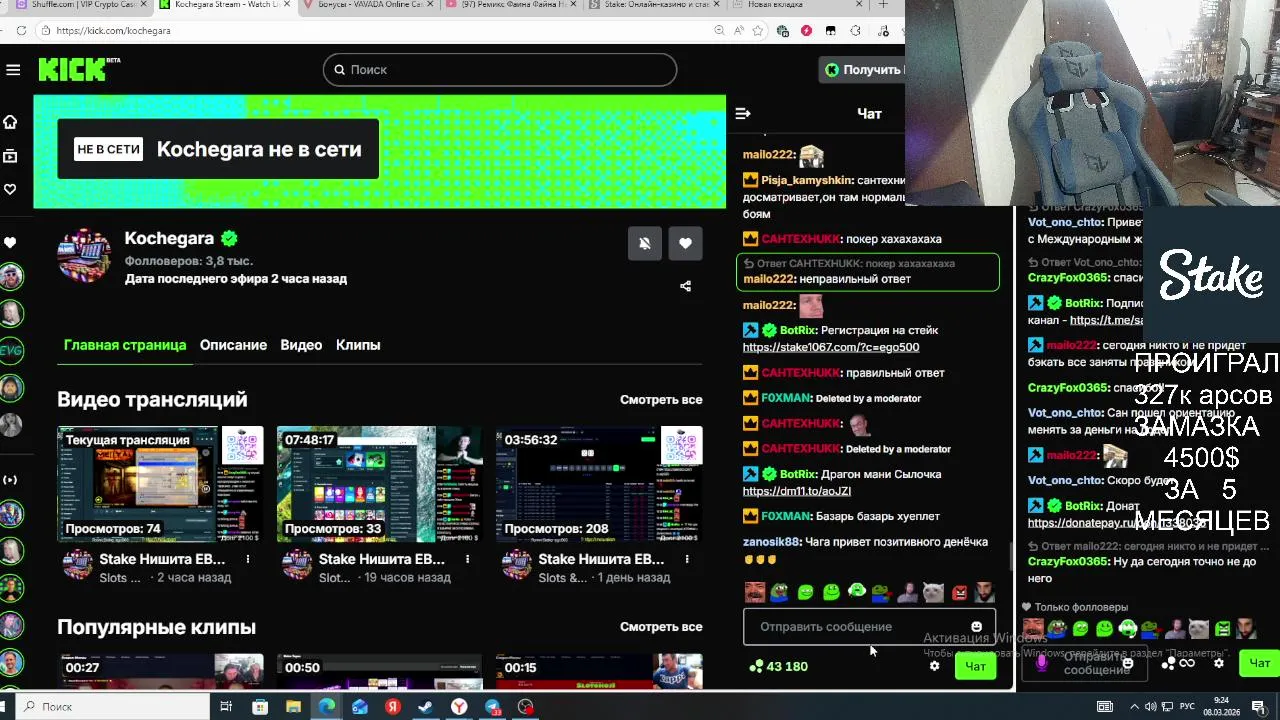Click Windows taskbar Поиск search box
Image resolution: width=1280 pixels, height=720 pixels.
[x=112, y=707]
